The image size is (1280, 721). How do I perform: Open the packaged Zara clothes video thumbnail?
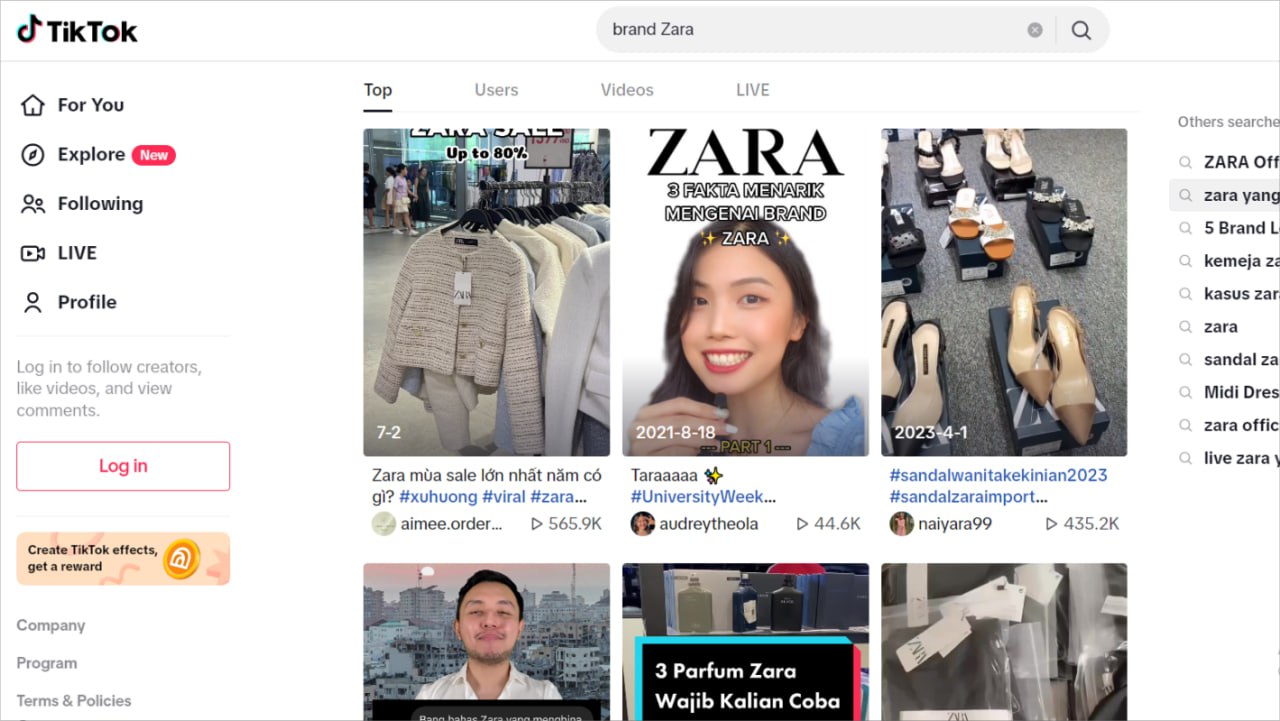click(x=1004, y=641)
